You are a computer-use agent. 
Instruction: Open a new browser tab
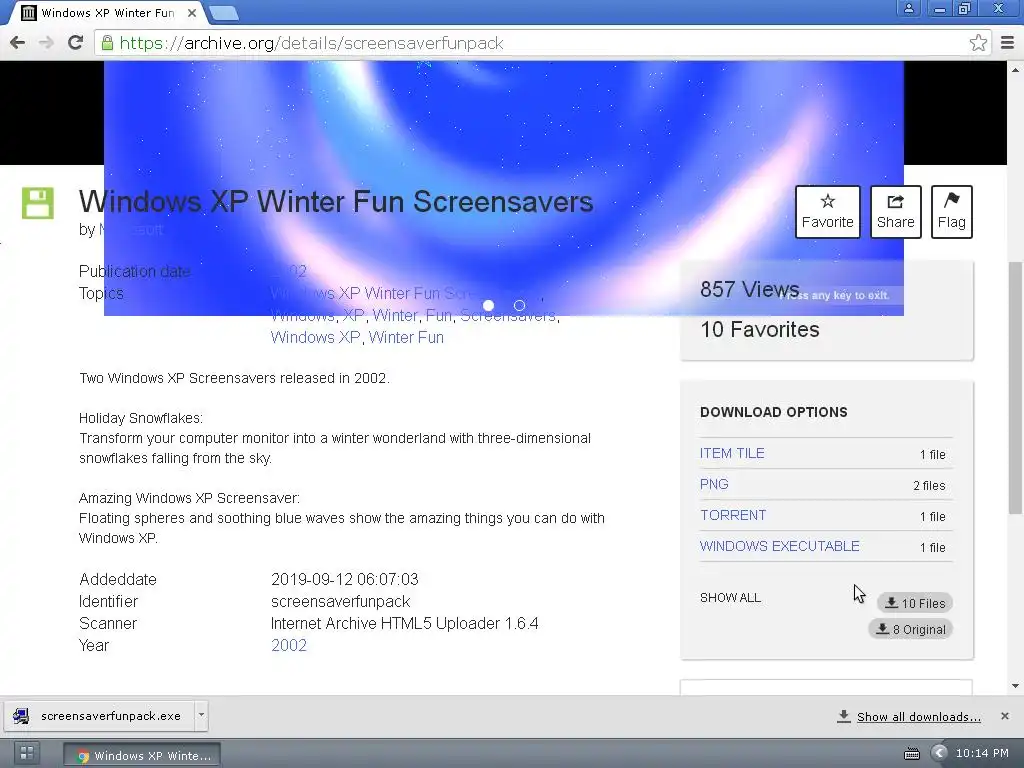(224, 12)
